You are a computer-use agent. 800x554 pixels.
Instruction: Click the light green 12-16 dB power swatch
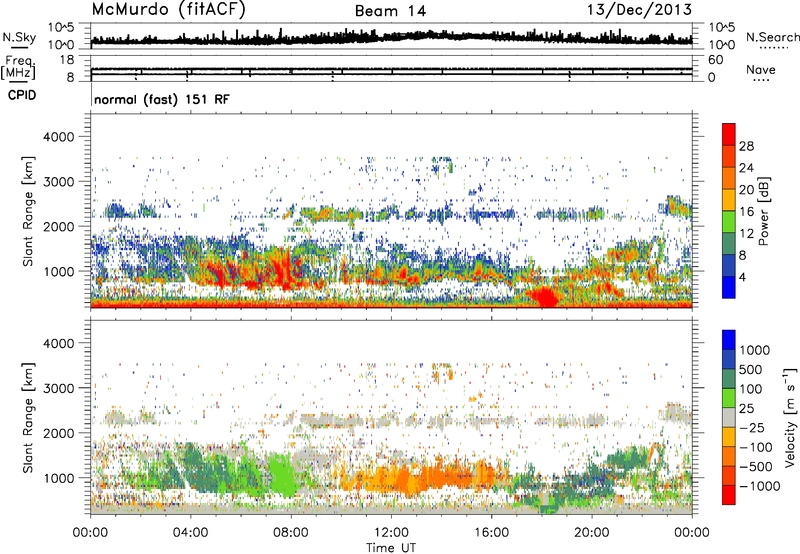729,222
